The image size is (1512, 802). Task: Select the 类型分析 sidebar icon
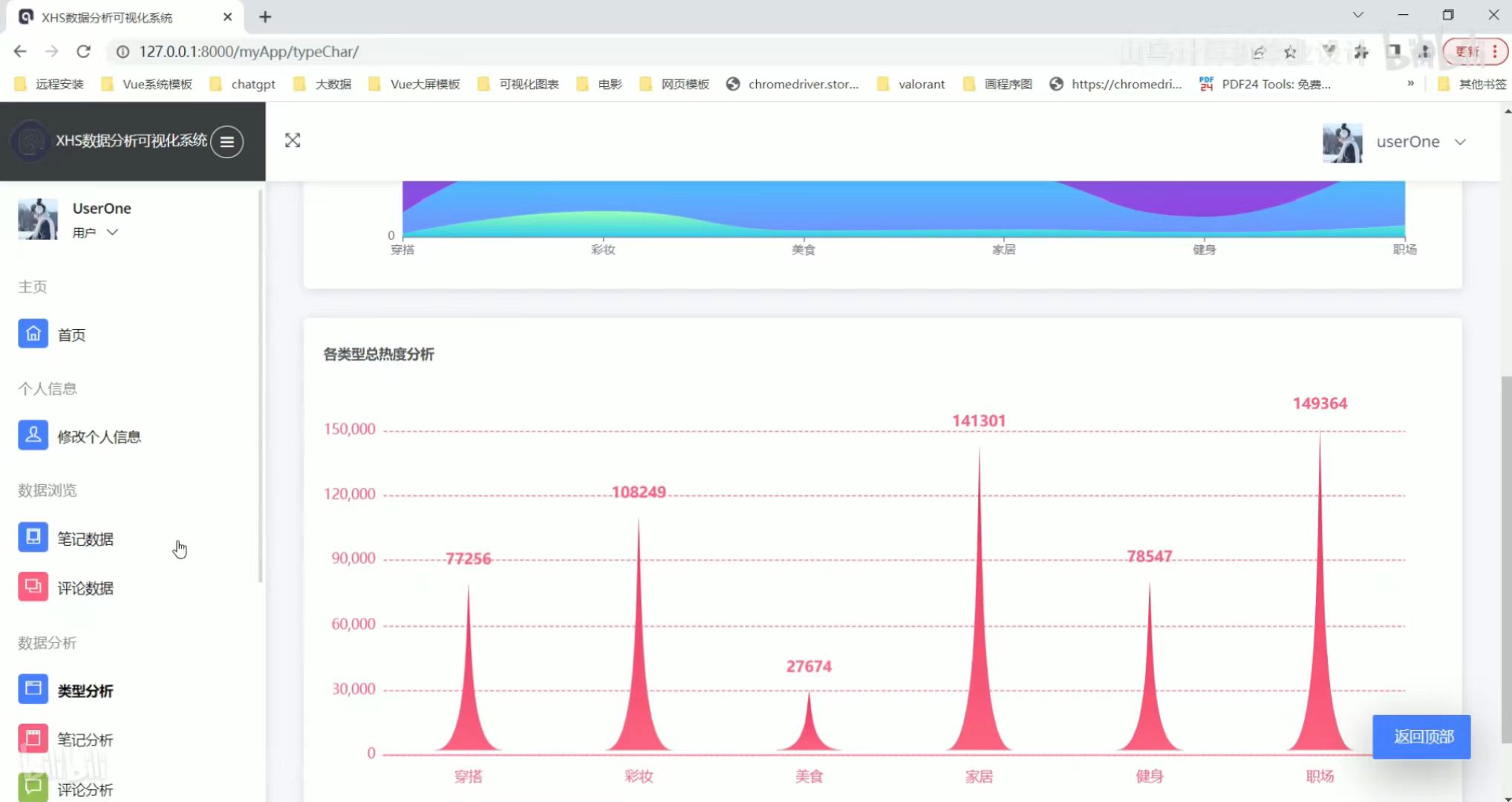[33, 690]
